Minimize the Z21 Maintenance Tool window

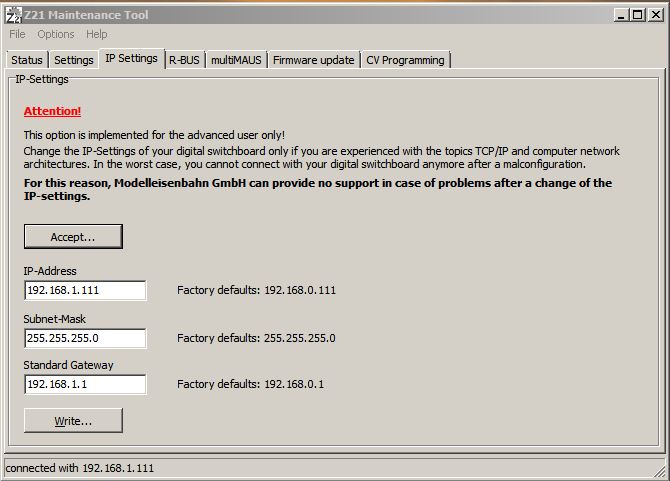click(x=621, y=15)
